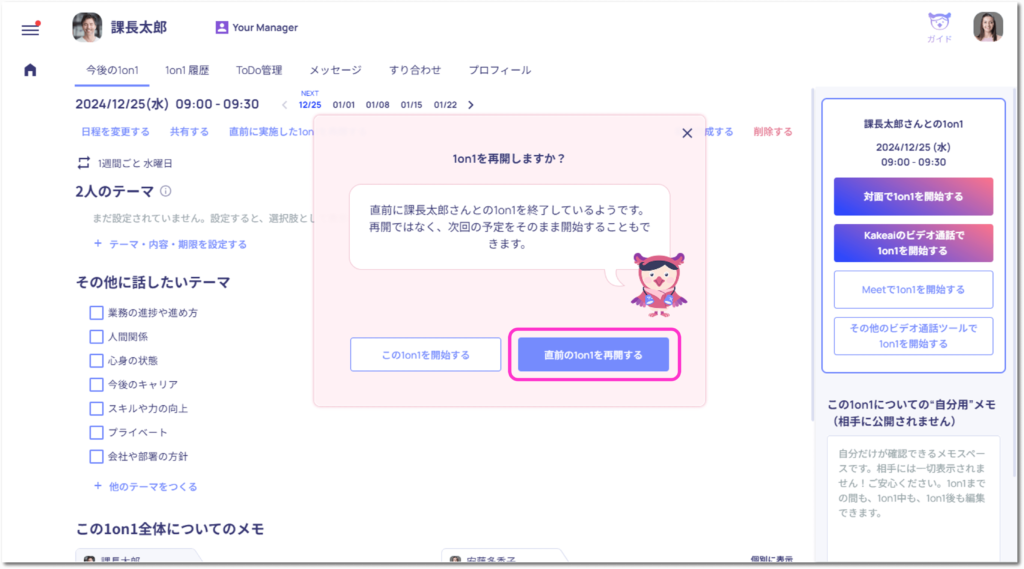Open the user avatar at top right
The width and height of the screenshot is (1024, 569).
(987, 27)
